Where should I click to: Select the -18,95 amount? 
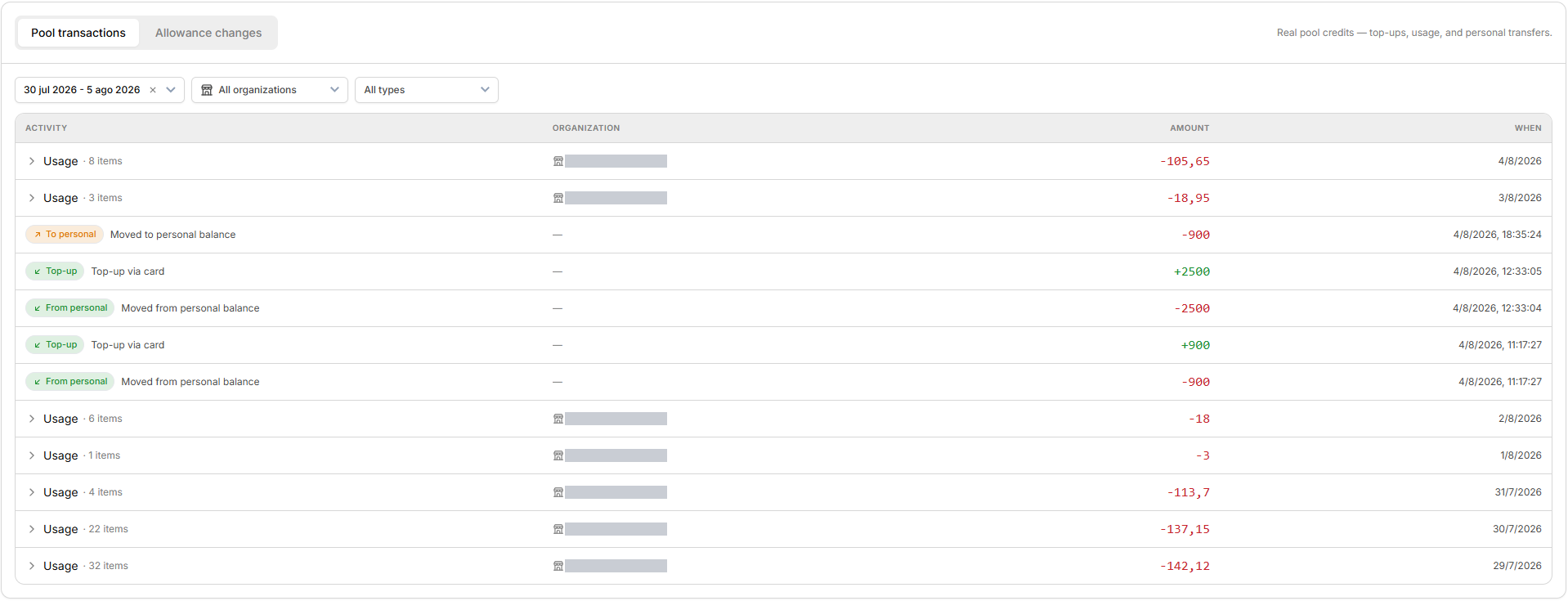(1189, 199)
